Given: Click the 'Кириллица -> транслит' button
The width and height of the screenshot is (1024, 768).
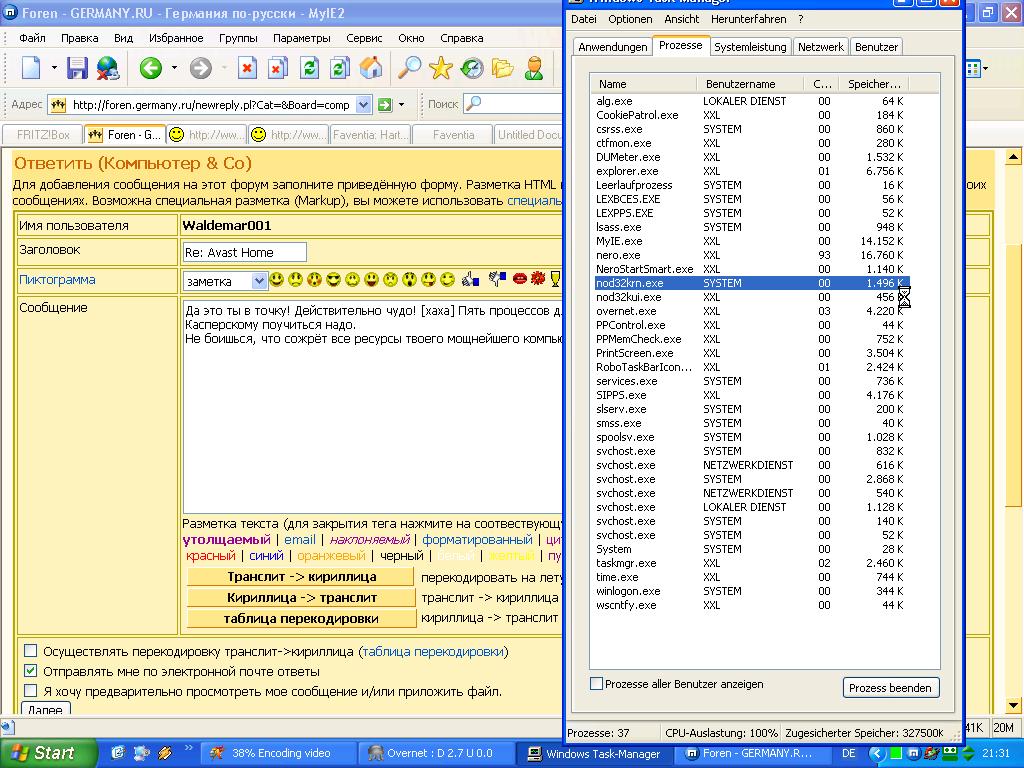Looking at the screenshot, I should (x=301, y=598).
